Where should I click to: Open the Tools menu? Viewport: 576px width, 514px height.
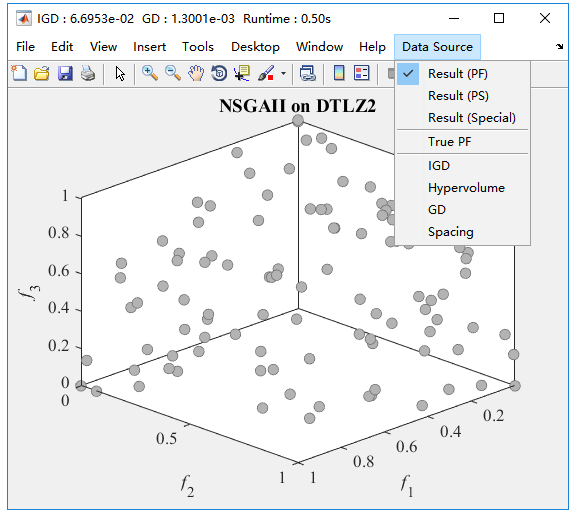coord(198,47)
